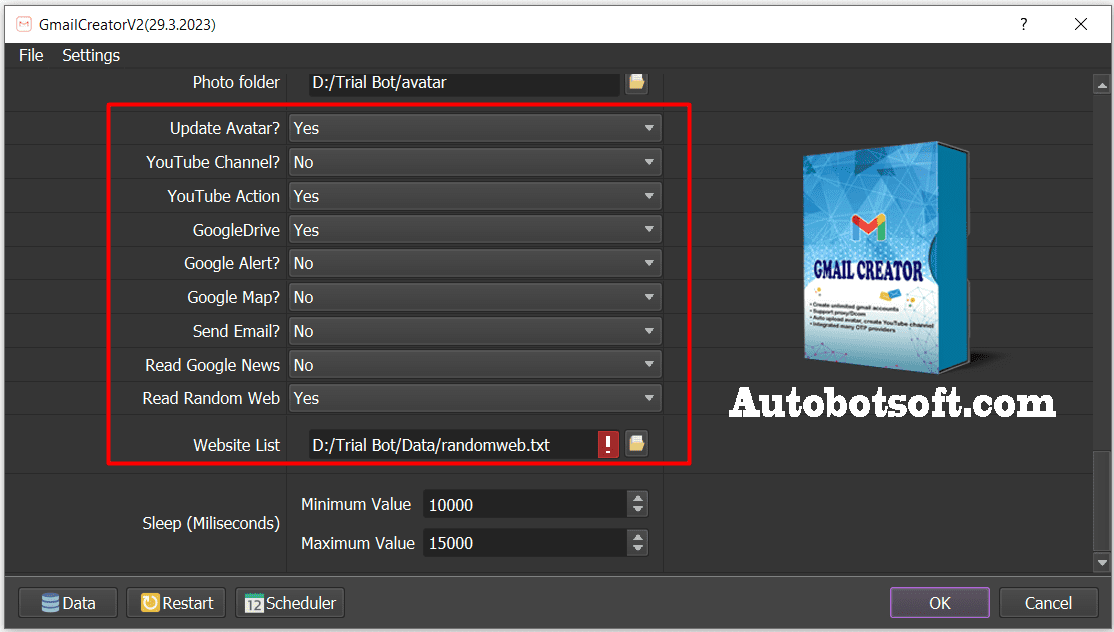Click the scrollbar down arrow
Screen dimensions: 1114x632
click(1102, 562)
